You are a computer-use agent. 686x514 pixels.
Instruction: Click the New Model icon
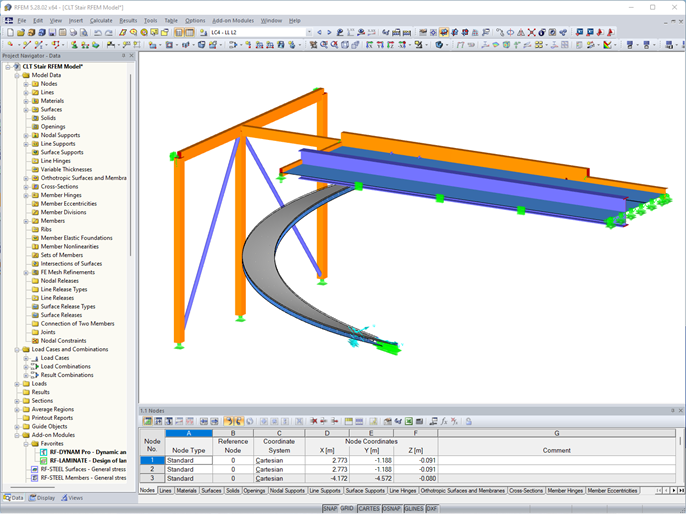[x=10, y=32]
